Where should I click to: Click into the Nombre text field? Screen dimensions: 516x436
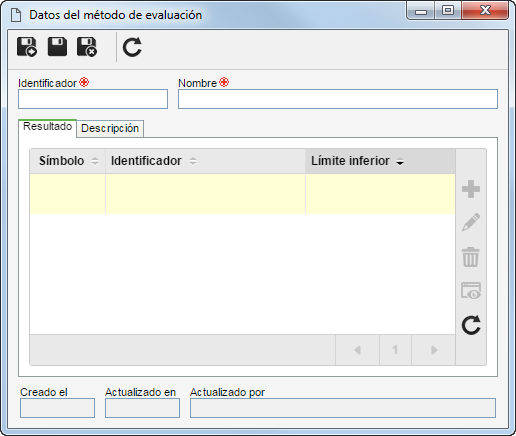pos(338,99)
